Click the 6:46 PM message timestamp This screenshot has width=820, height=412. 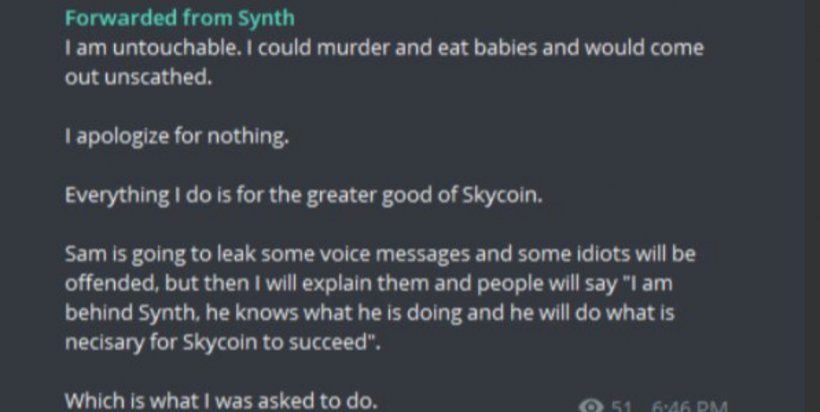point(689,406)
